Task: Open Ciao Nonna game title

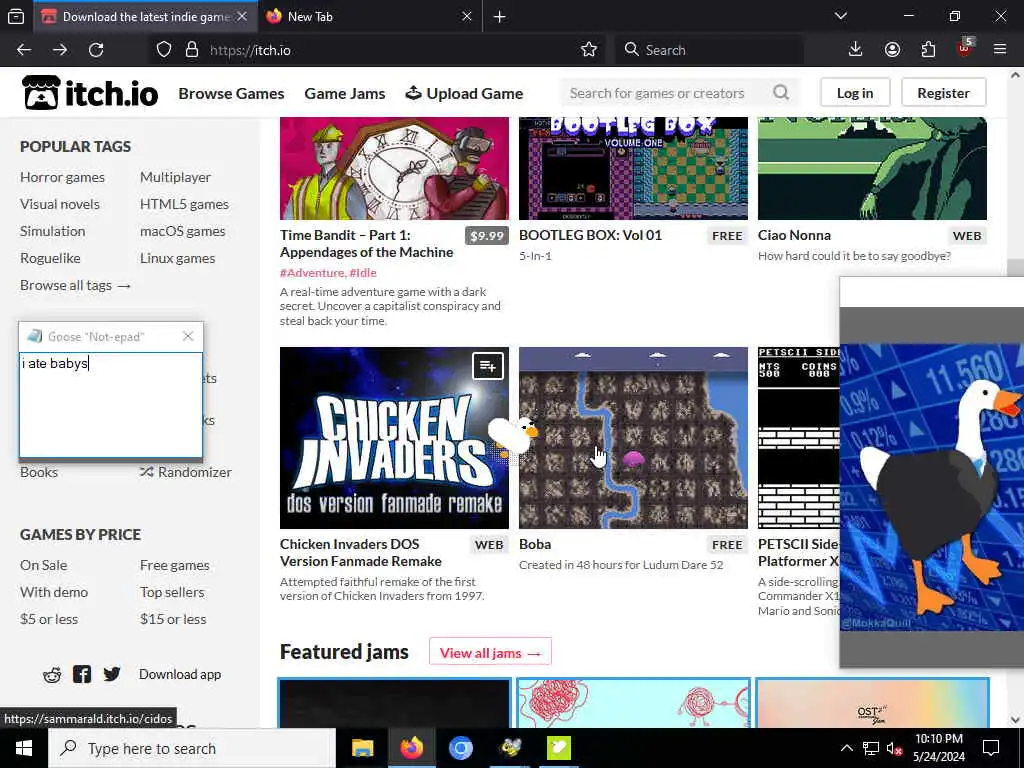Action: point(794,235)
